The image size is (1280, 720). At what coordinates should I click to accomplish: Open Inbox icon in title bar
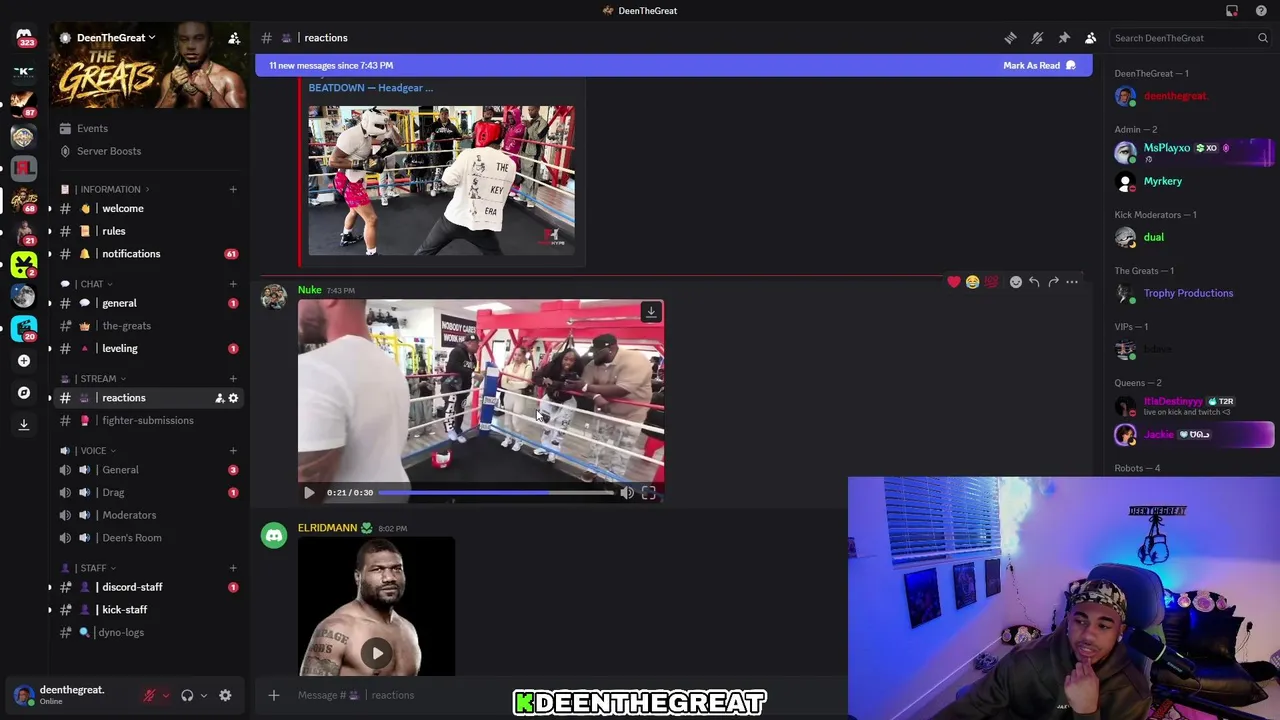[x=1232, y=11]
